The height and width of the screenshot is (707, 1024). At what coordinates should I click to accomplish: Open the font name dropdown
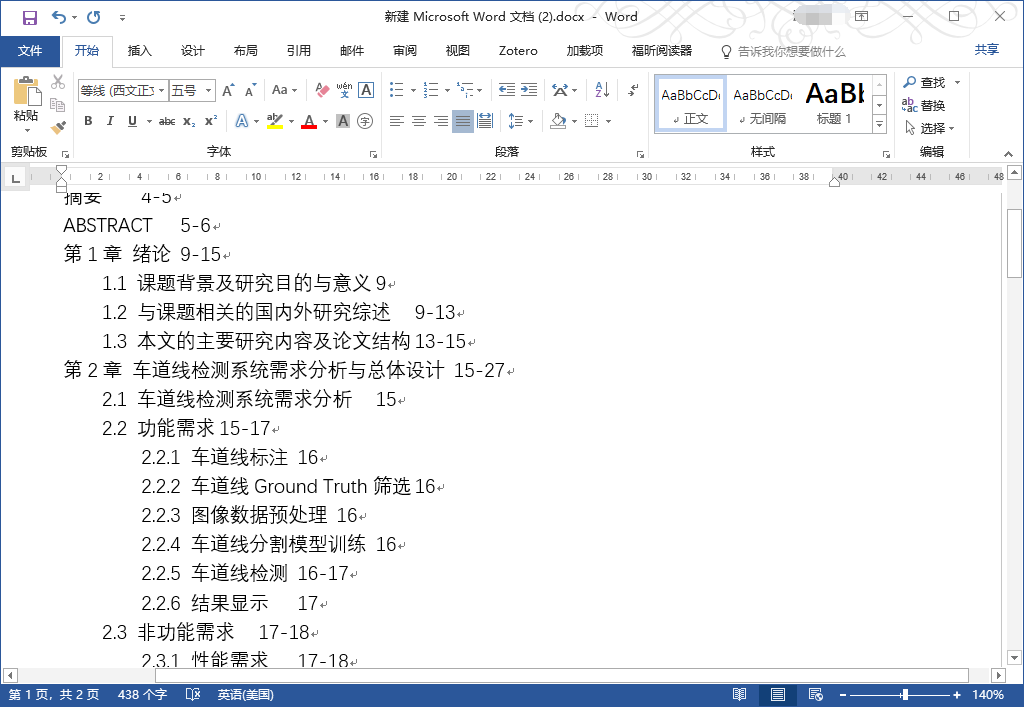(161, 90)
